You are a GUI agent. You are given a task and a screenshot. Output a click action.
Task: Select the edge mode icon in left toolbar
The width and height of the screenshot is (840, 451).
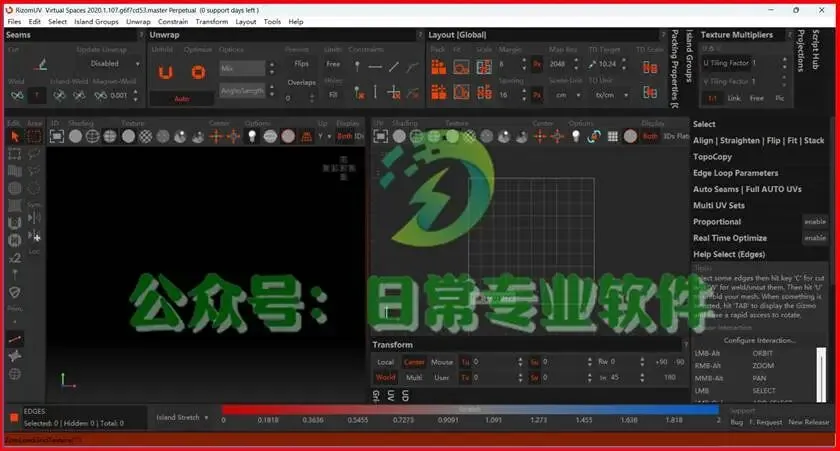click(15, 339)
